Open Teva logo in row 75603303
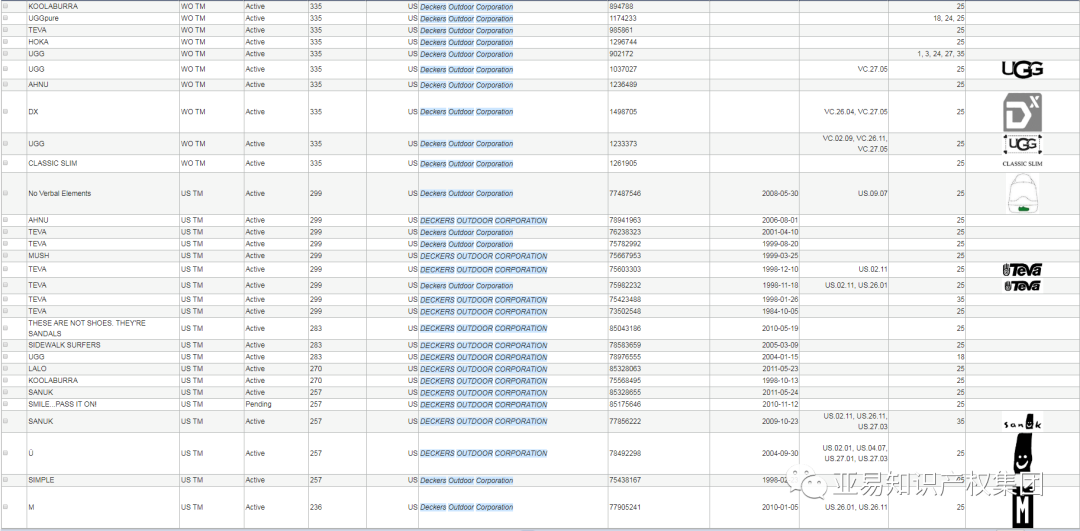The width and height of the screenshot is (1080, 531). (1022, 269)
